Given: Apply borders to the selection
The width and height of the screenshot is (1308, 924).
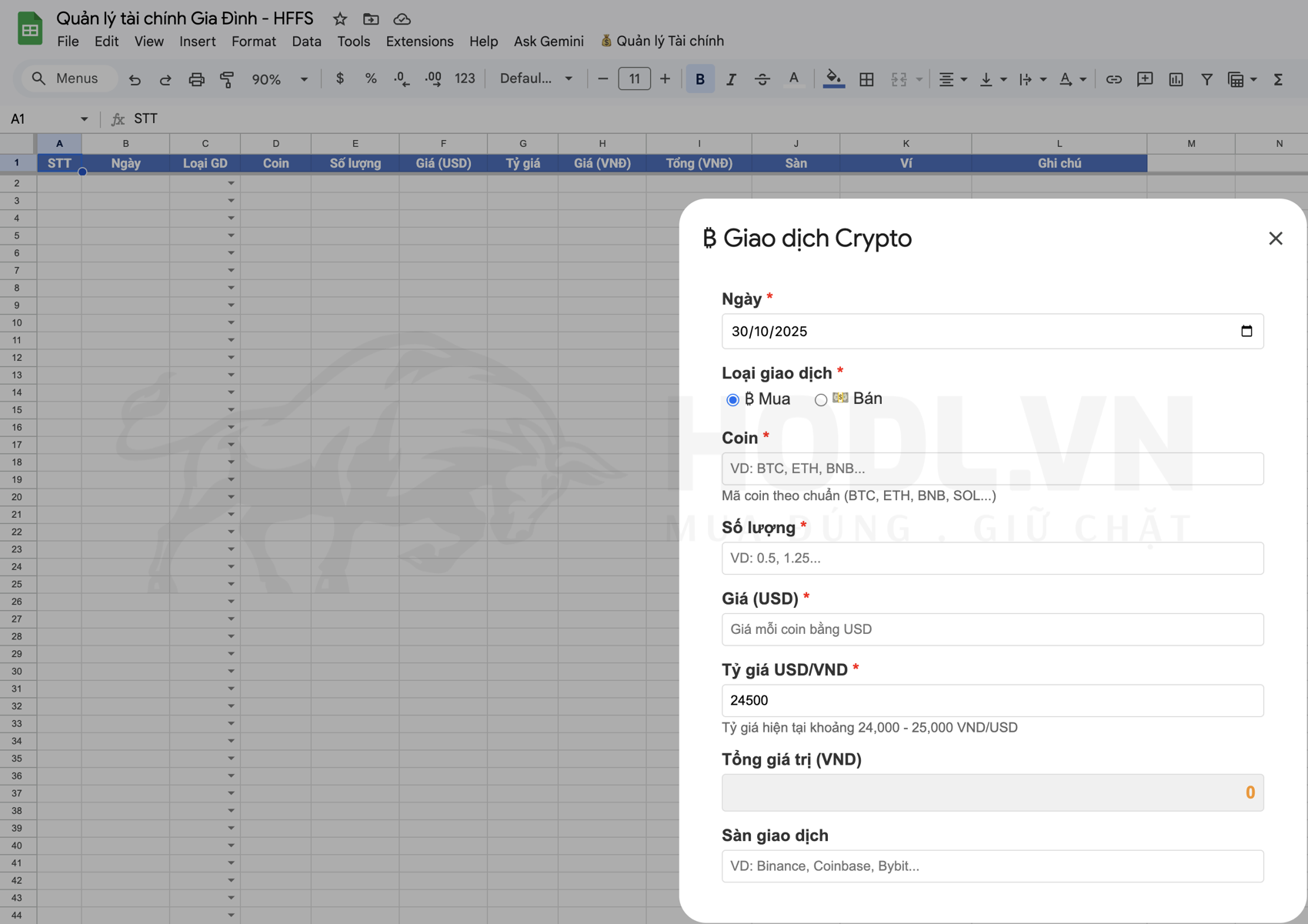Looking at the screenshot, I should tap(866, 78).
